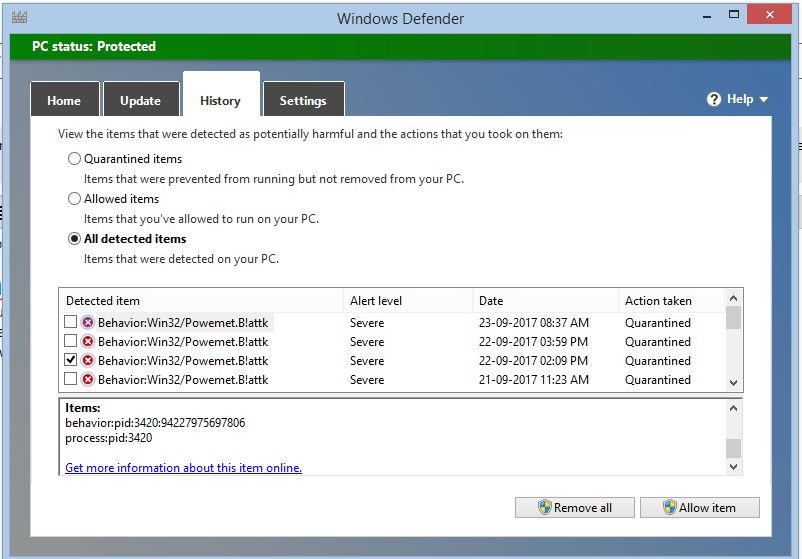Click the PC status: Protected banner text
This screenshot has width=802, height=559.
click(x=94, y=47)
